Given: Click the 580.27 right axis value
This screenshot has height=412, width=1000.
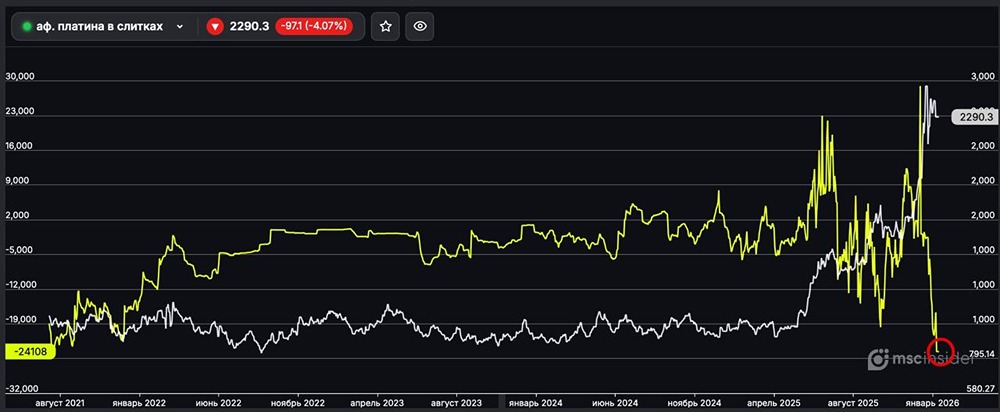Looking at the screenshot, I should (979, 389).
